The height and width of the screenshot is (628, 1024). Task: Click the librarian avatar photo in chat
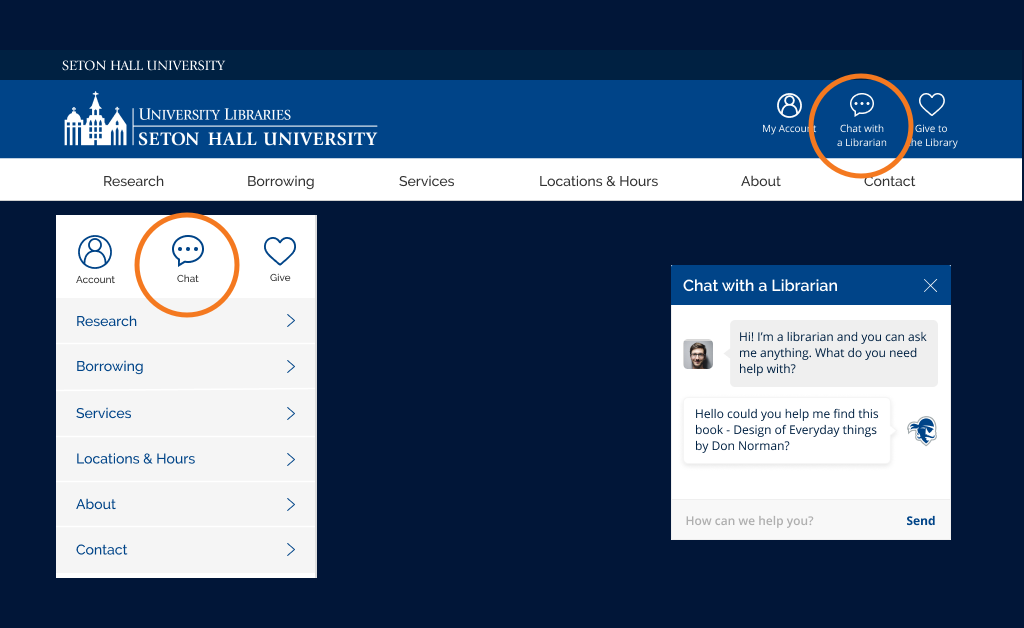[698, 354]
